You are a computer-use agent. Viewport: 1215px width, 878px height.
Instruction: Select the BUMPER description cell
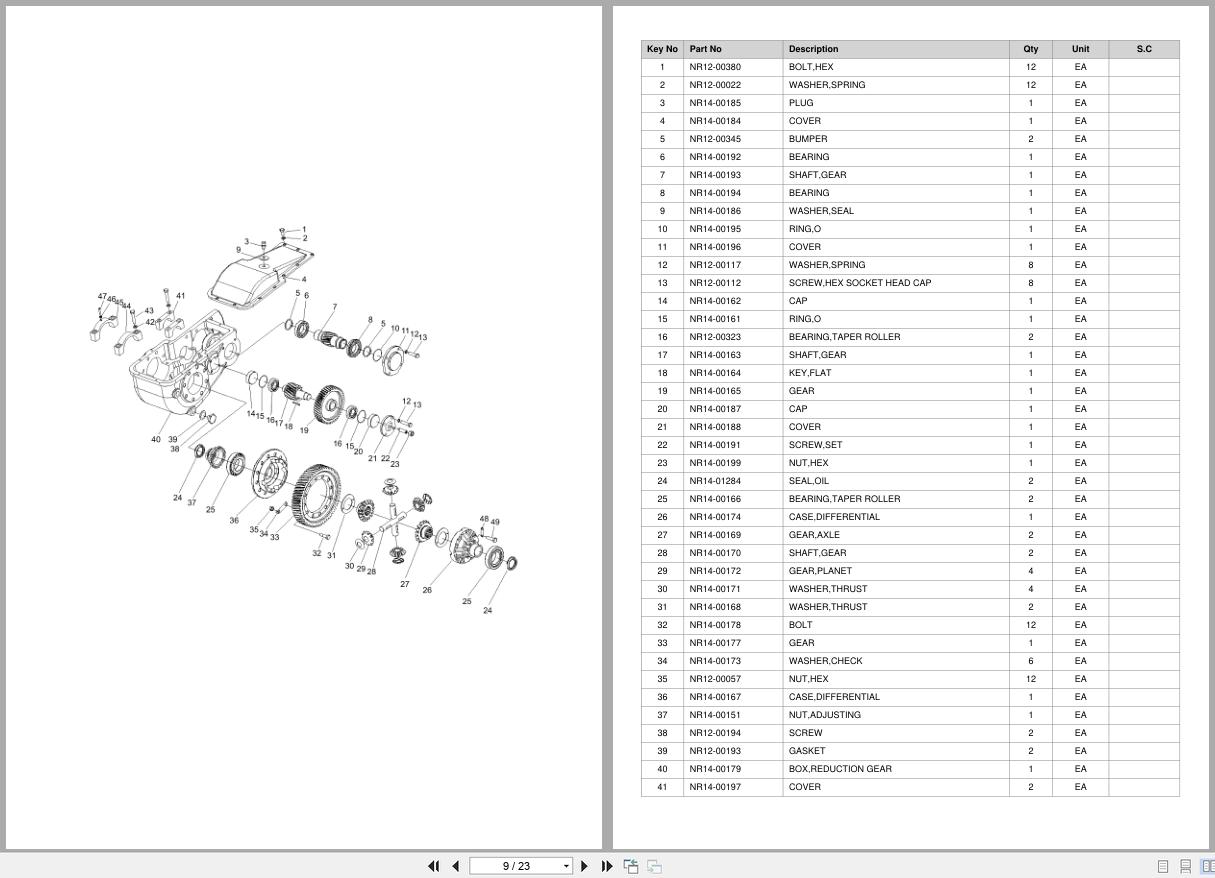[896, 139]
